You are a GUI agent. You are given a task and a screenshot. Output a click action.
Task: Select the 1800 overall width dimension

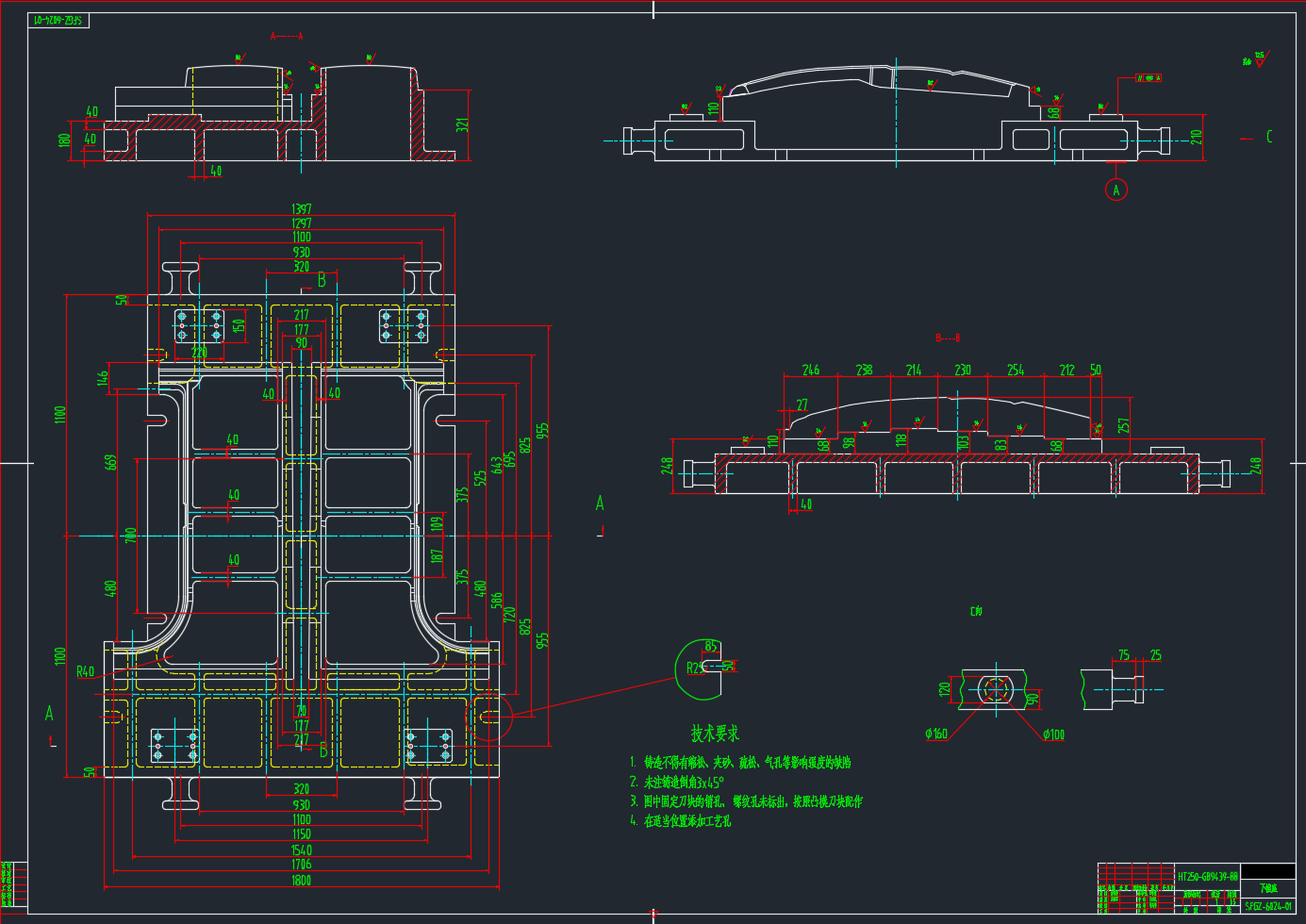point(301,880)
